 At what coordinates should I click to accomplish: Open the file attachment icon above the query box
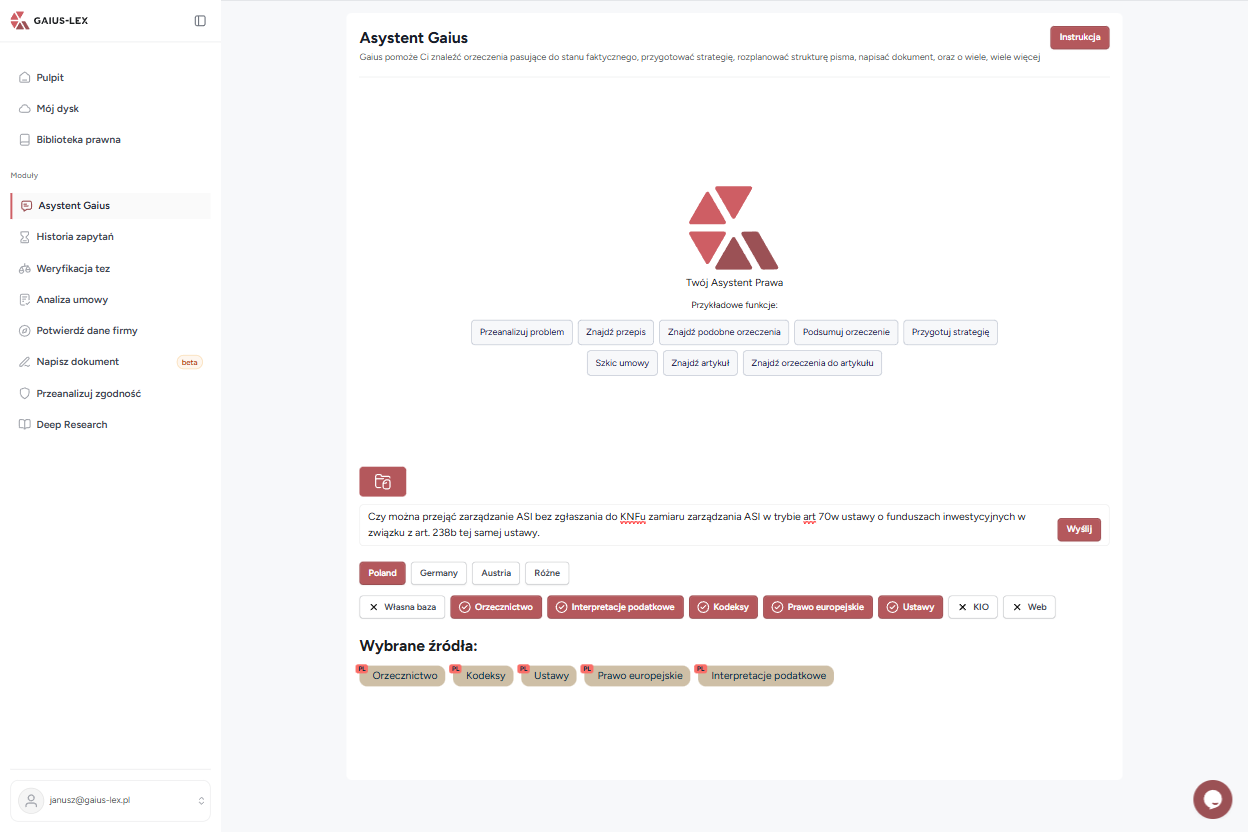382,481
